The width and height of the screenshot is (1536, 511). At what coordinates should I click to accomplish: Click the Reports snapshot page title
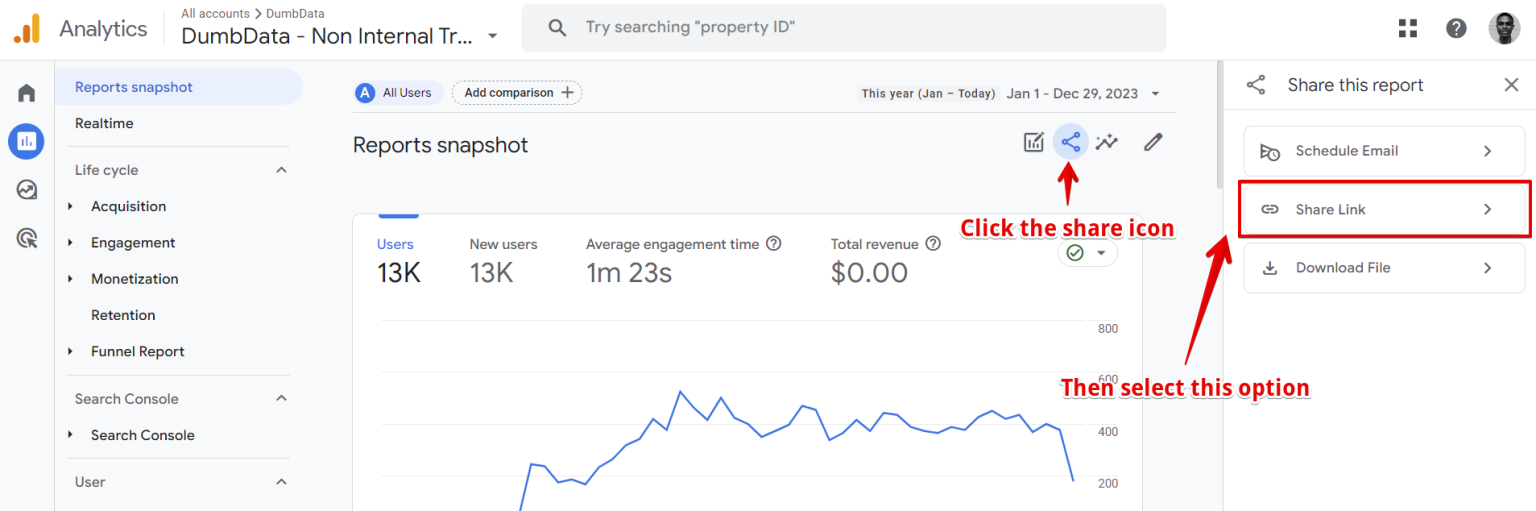point(440,145)
